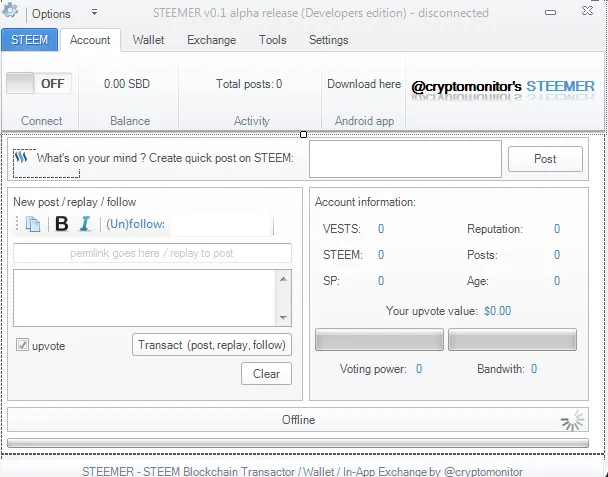Click the (Un)follow label in toolbar
This screenshot has height=477, width=608.
[x=135, y=224]
